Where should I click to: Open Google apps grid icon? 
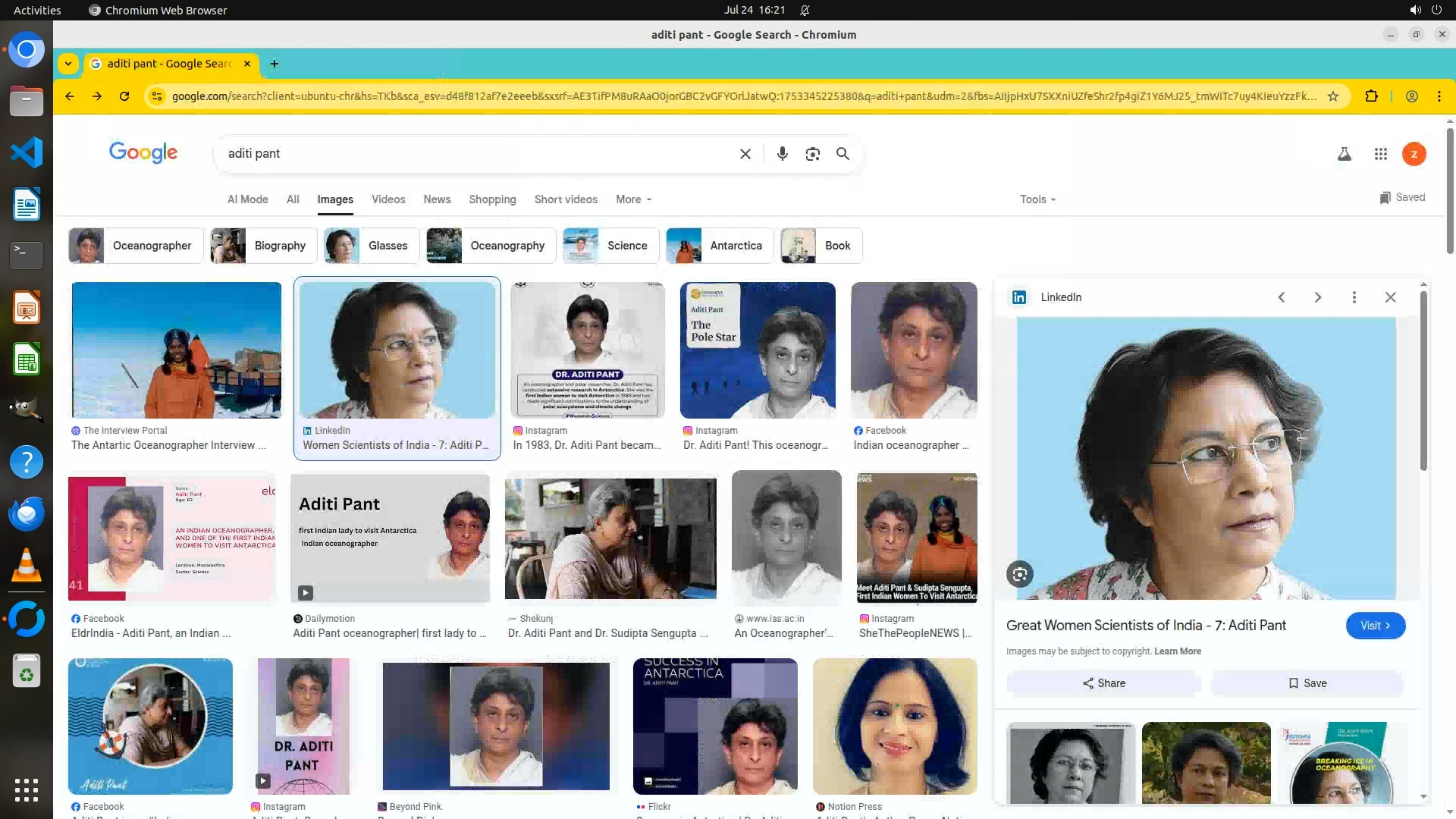tap(1380, 154)
